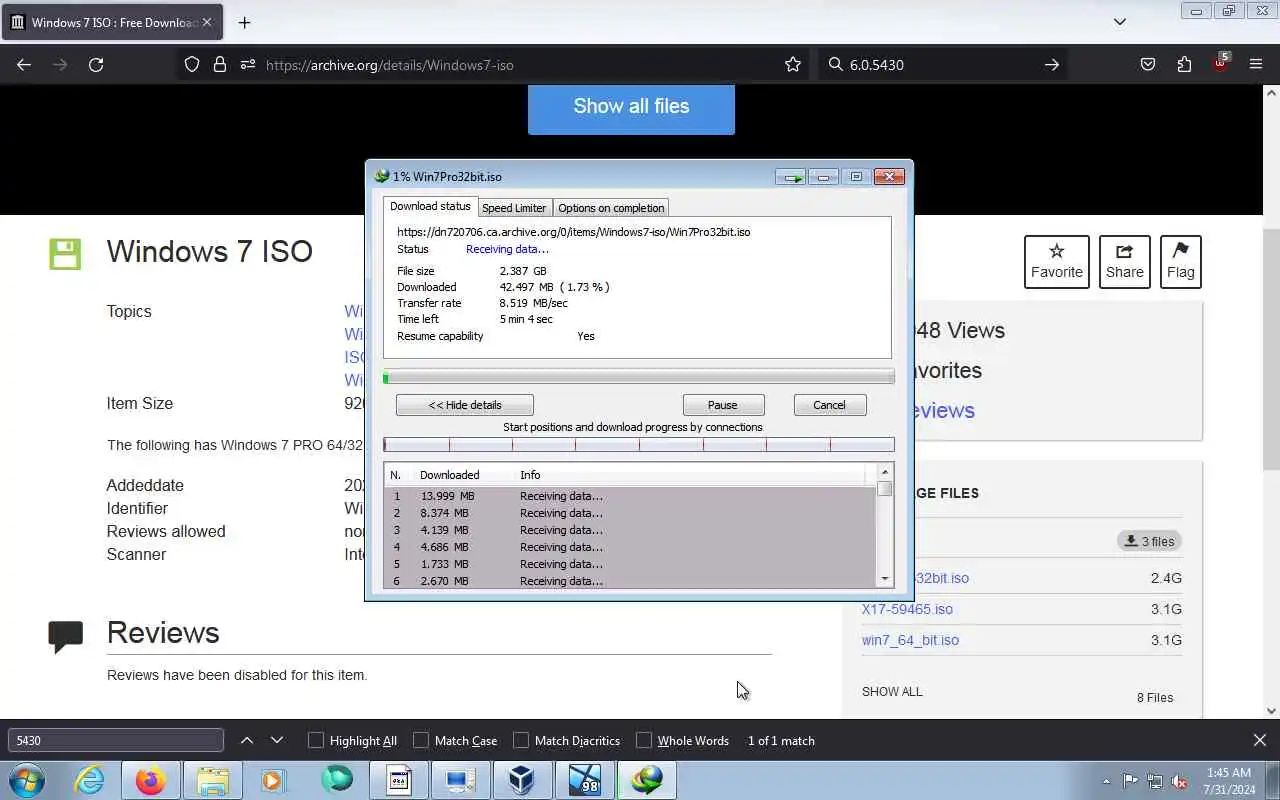Enable Whole Words checkbox
This screenshot has height=800, width=1280.
tap(644, 741)
